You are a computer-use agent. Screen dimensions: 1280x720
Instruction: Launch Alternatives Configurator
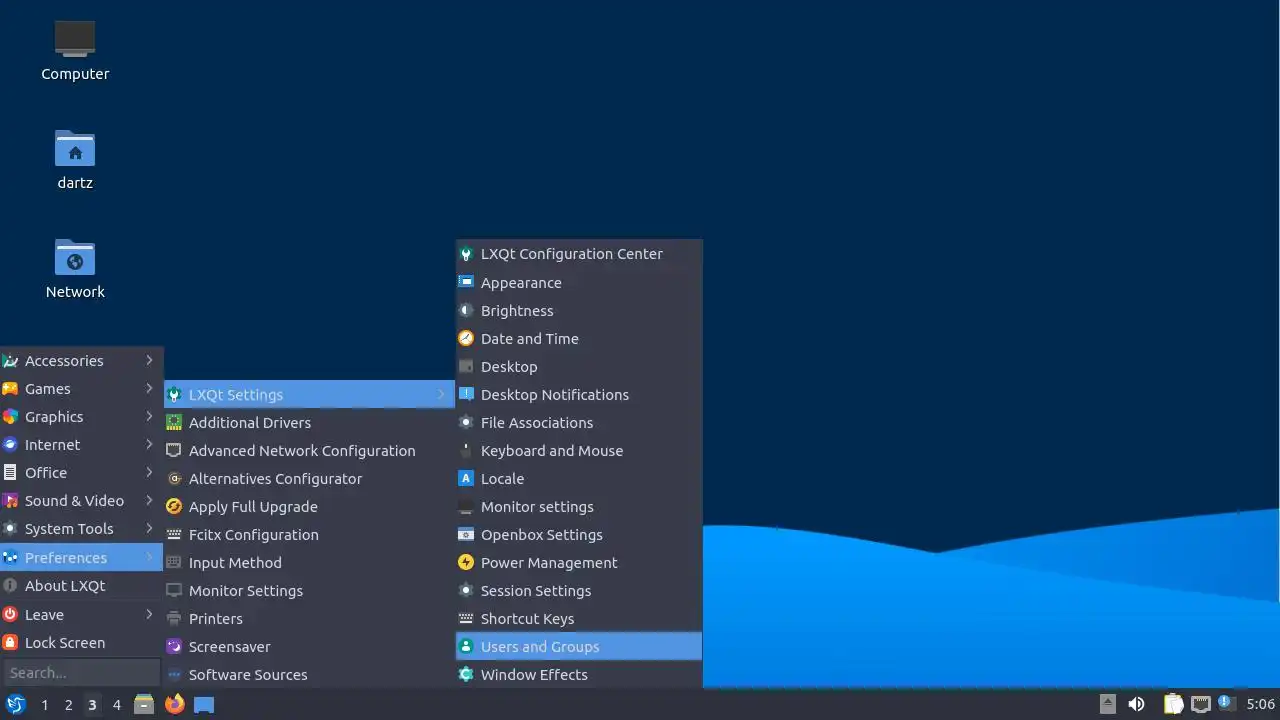click(309, 479)
